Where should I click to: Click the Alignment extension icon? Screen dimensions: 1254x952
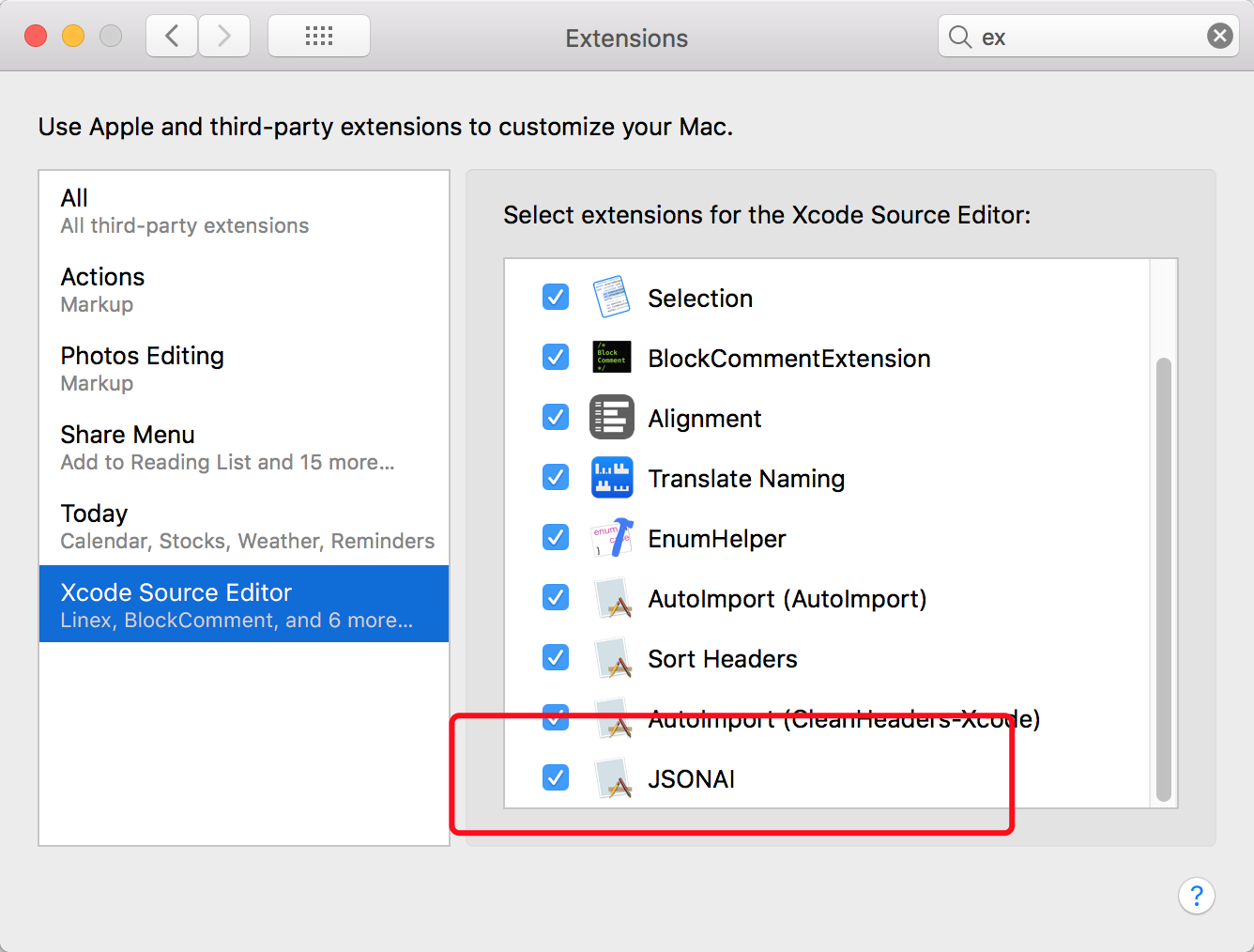coord(612,418)
